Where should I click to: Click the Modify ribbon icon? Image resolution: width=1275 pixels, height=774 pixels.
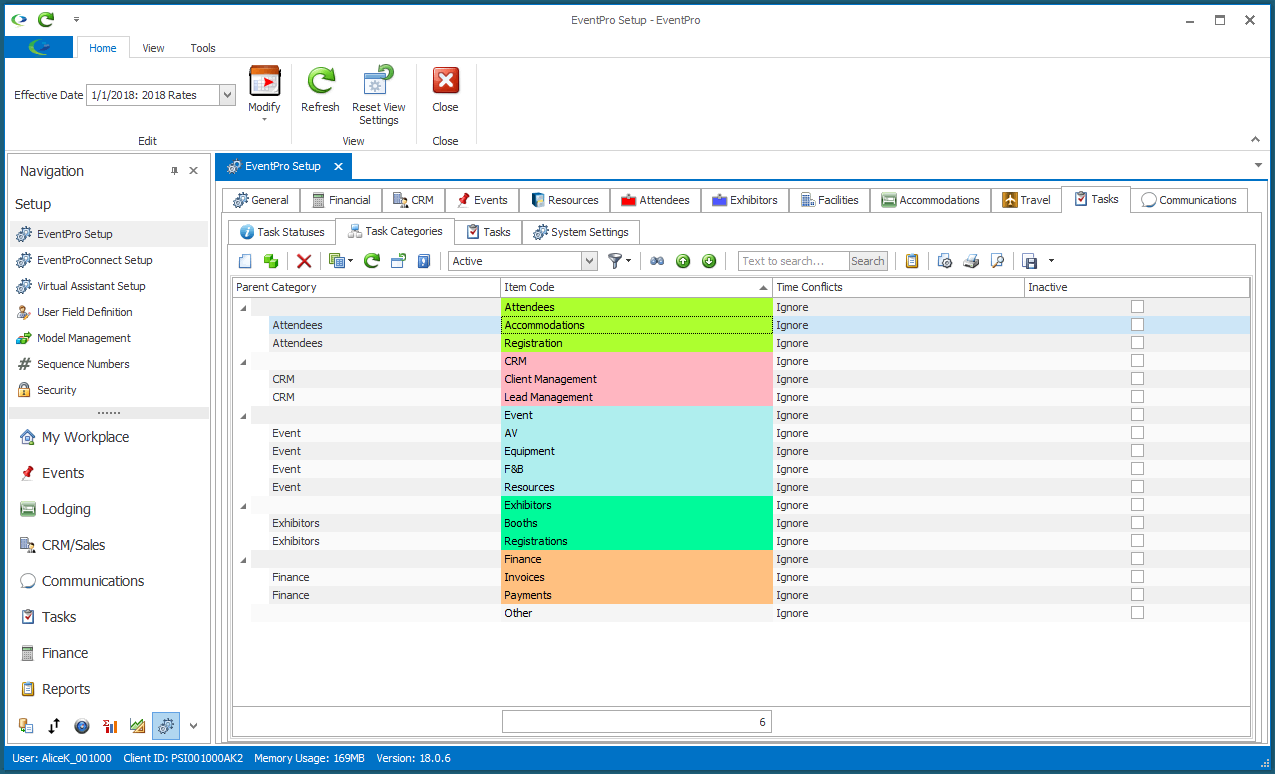264,82
